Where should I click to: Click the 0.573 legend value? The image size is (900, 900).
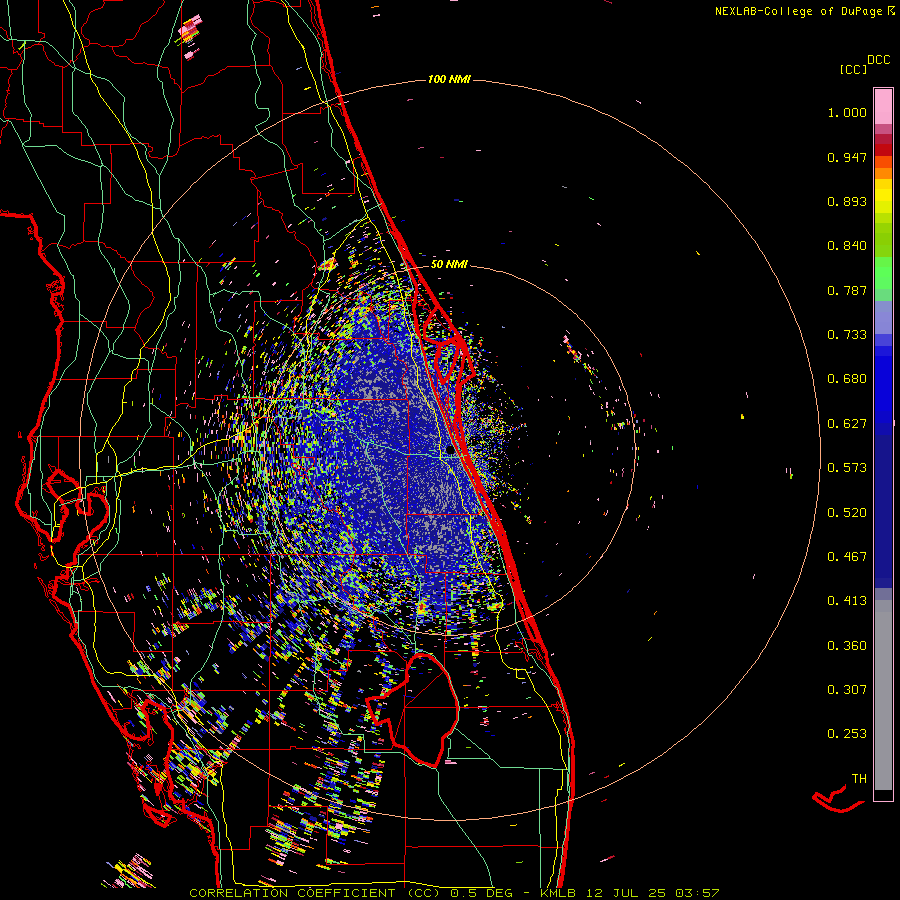(x=847, y=468)
